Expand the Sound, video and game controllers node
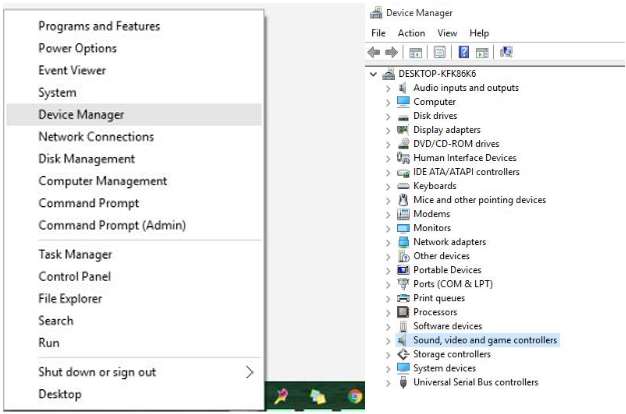626x414 pixels. [388, 340]
